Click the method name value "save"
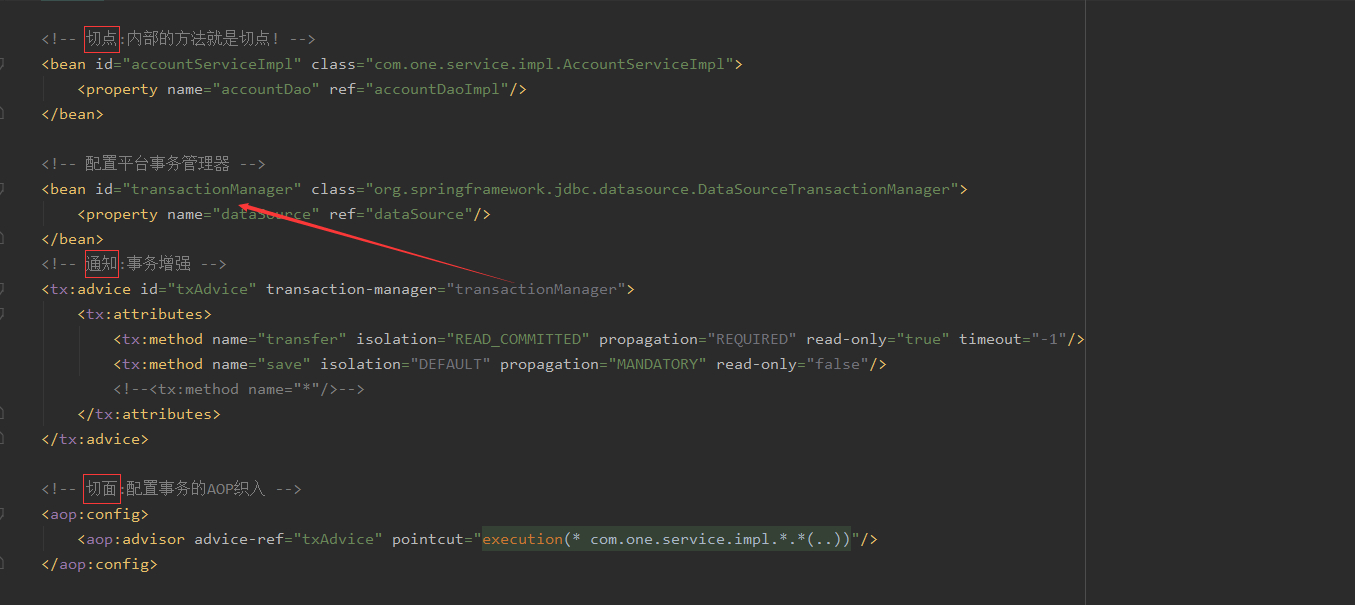The width and height of the screenshot is (1355, 605). pos(284,364)
